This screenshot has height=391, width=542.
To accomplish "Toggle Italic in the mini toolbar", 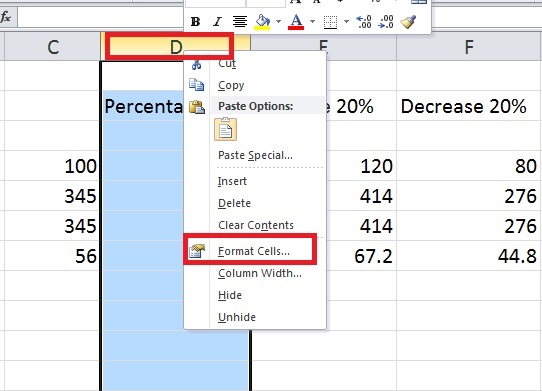I will (x=217, y=22).
